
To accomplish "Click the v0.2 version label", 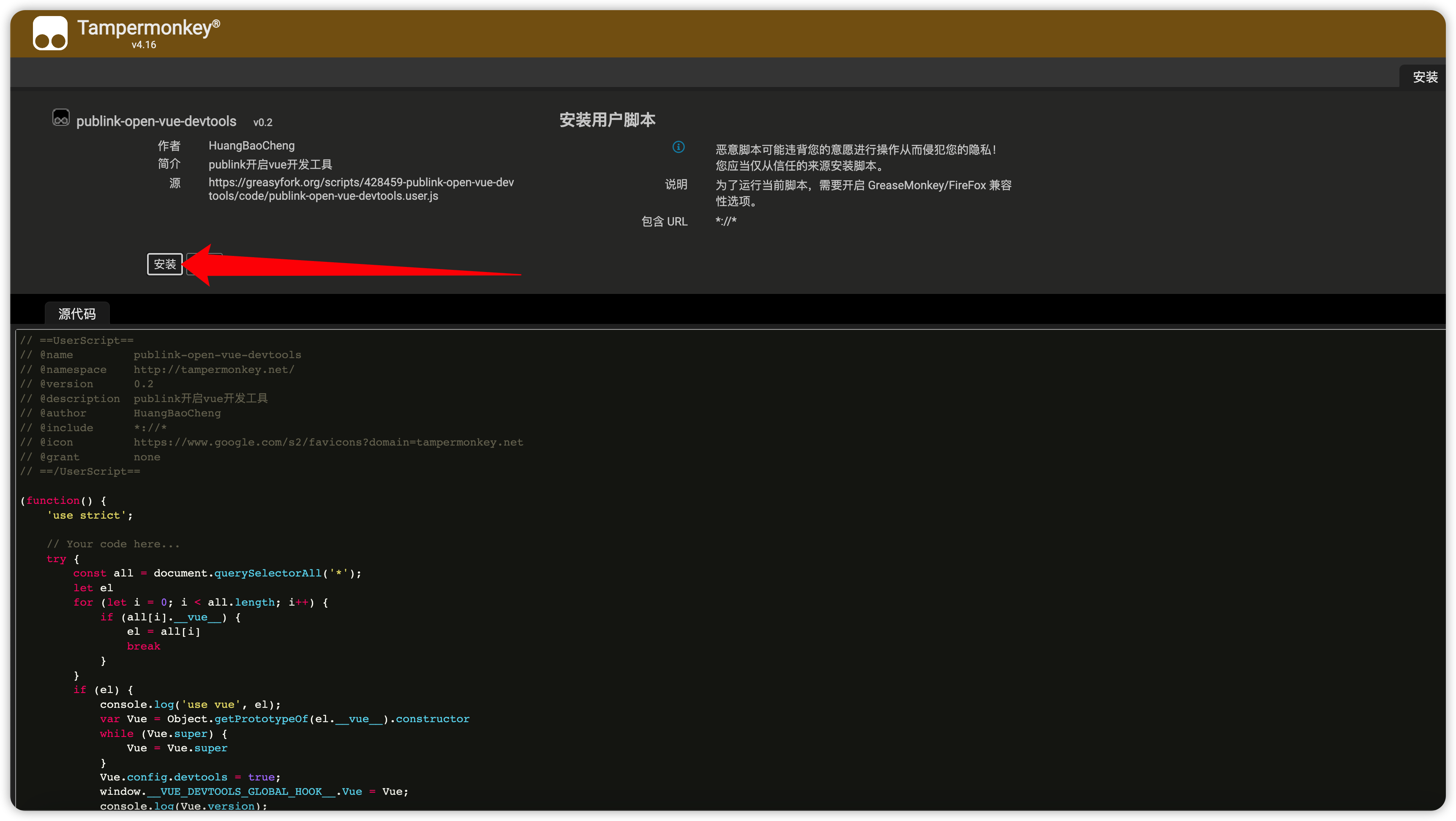I will (262, 122).
